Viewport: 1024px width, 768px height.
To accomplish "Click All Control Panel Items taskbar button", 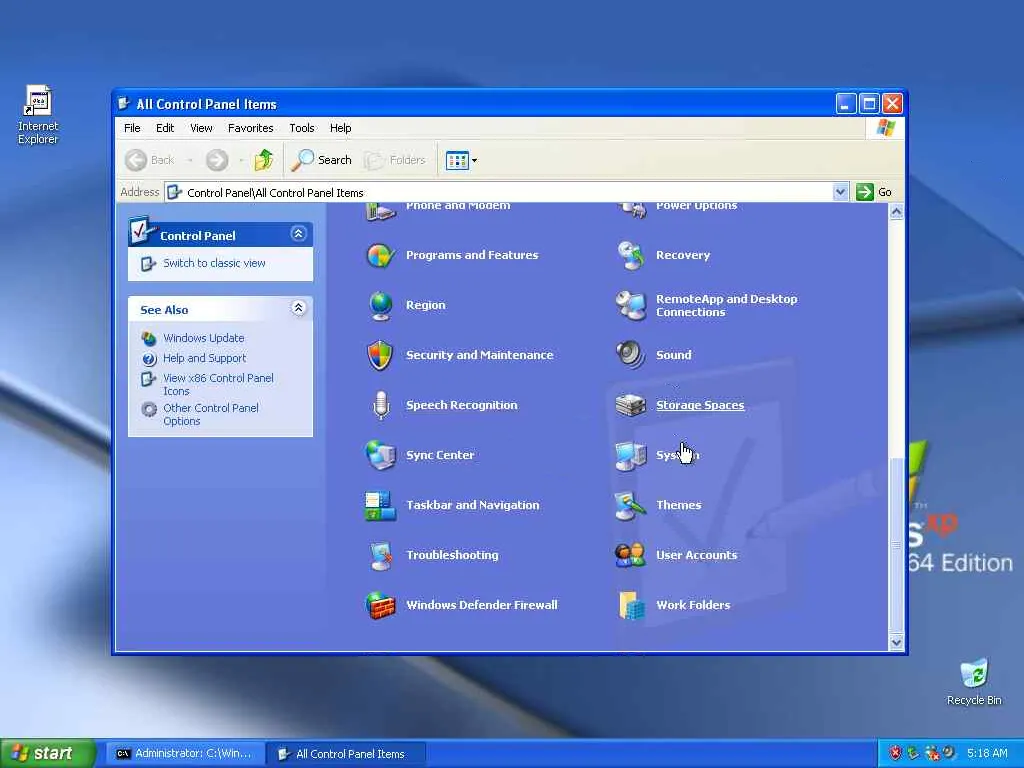I will point(346,754).
